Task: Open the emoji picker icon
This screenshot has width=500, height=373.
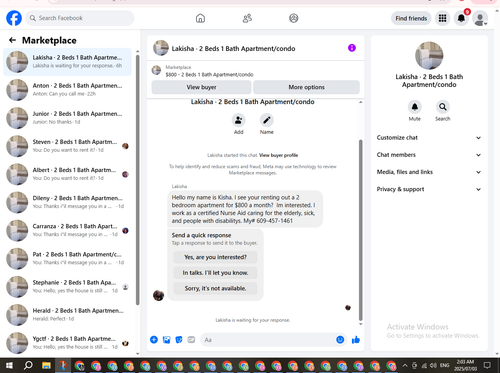Action: point(340,340)
